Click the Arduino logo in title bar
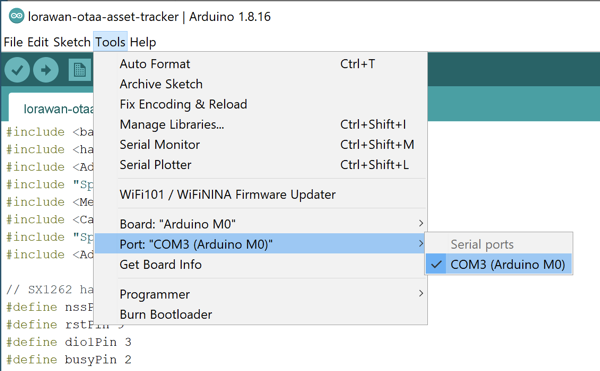 [16, 16]
